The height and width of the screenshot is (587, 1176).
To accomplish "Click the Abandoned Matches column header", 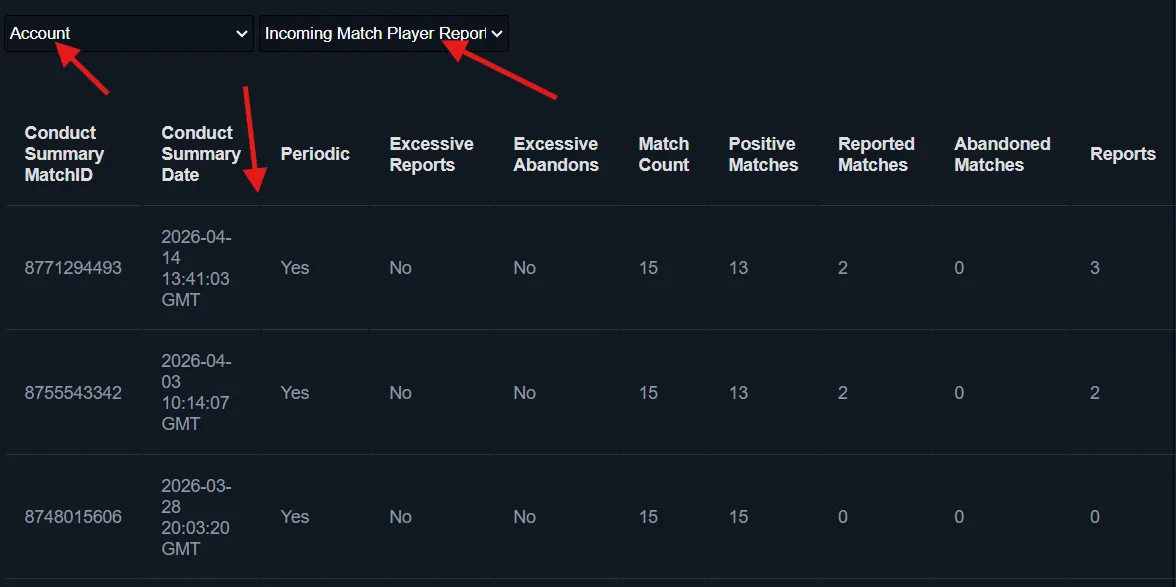I will click(x=1002, y=154).
